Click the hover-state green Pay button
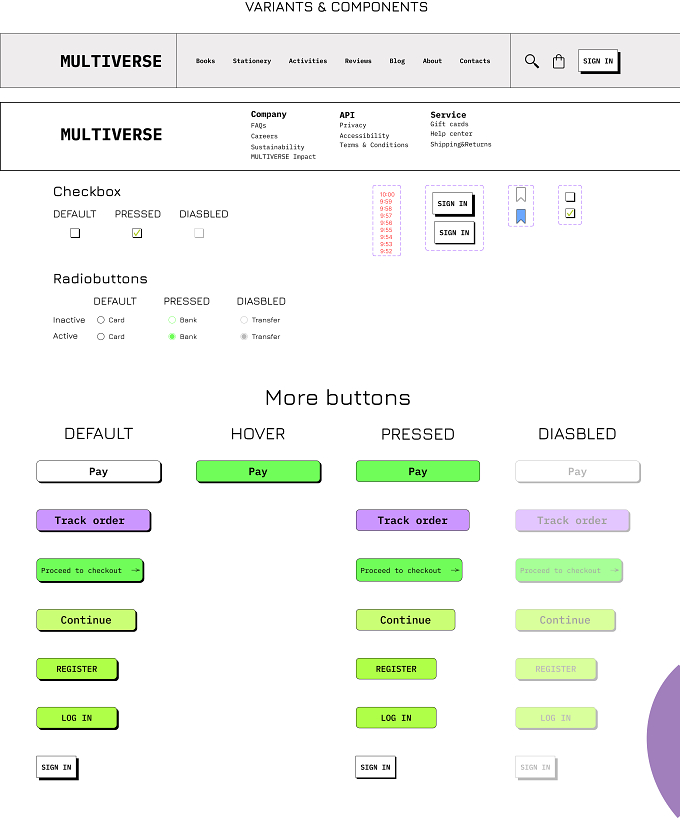 (x=258, y=472)
